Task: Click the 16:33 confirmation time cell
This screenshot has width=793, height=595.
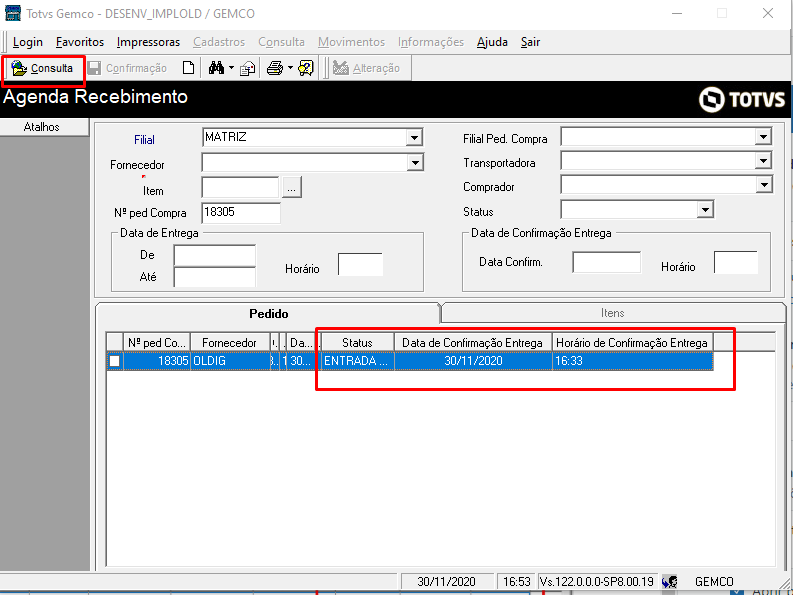Action: (632, 361)
